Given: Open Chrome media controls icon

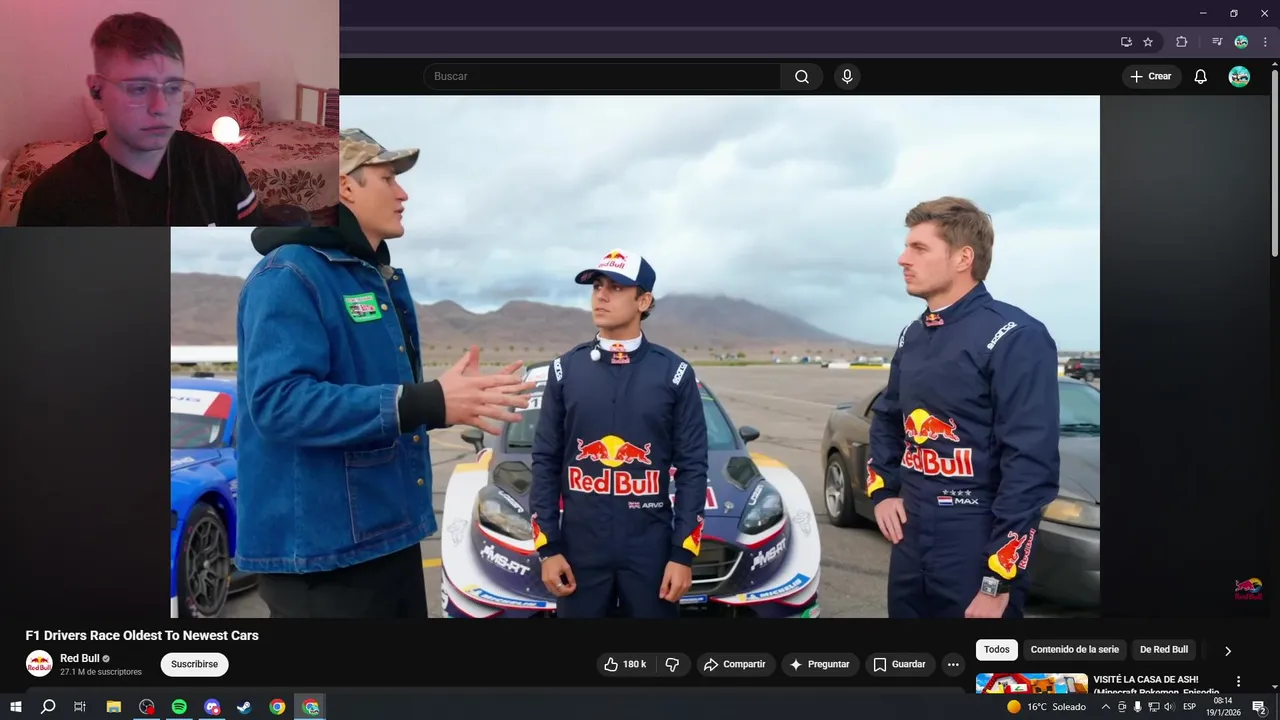Looking at the screenshot, I should [x=1217, y=42].
